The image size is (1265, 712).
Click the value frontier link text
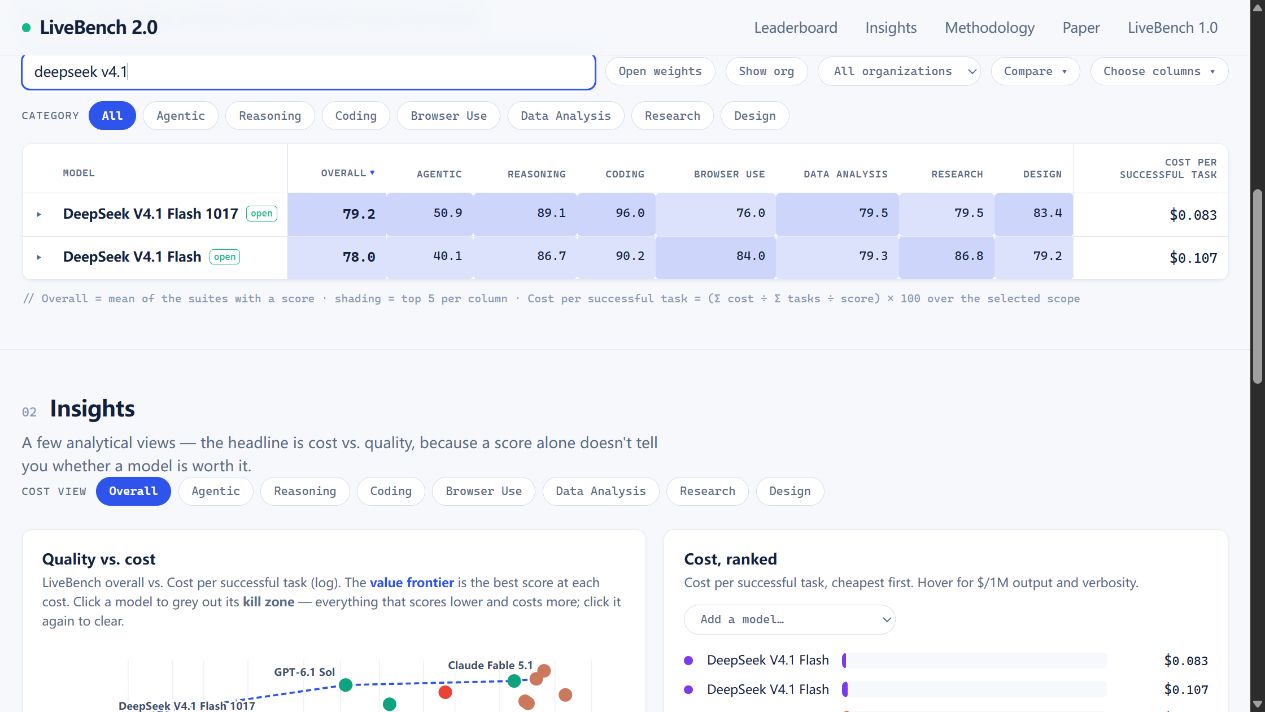pos(412,582)
